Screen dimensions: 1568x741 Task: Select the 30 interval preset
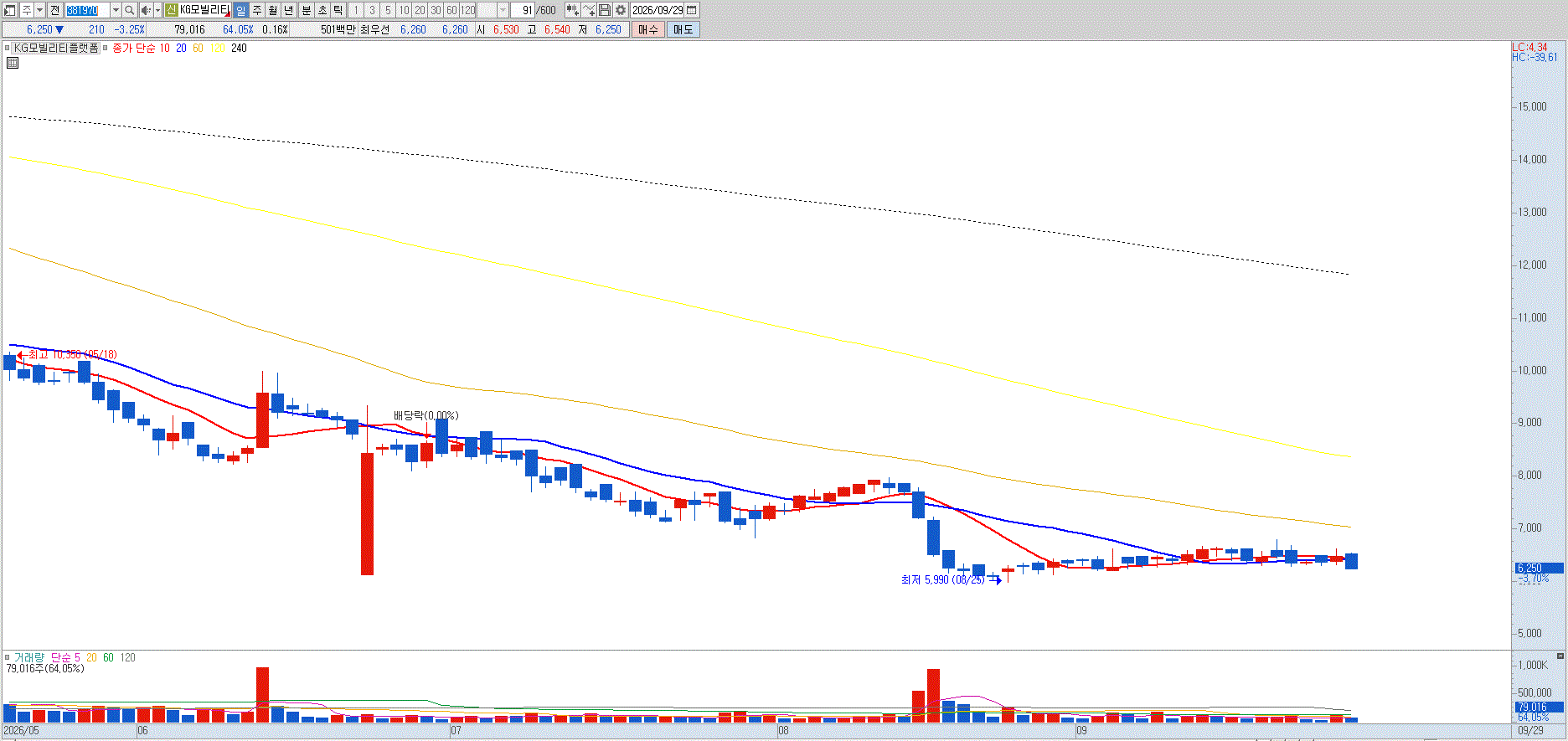pos(436,10)
